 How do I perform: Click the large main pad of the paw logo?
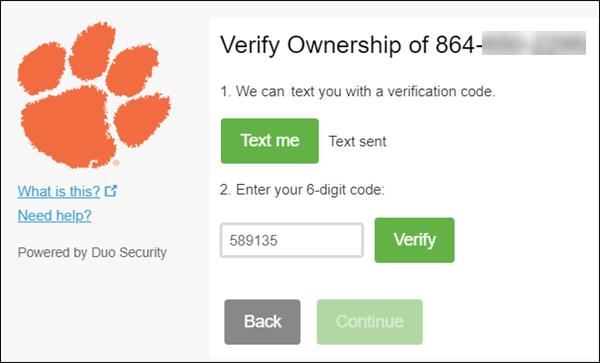point(69,126)
